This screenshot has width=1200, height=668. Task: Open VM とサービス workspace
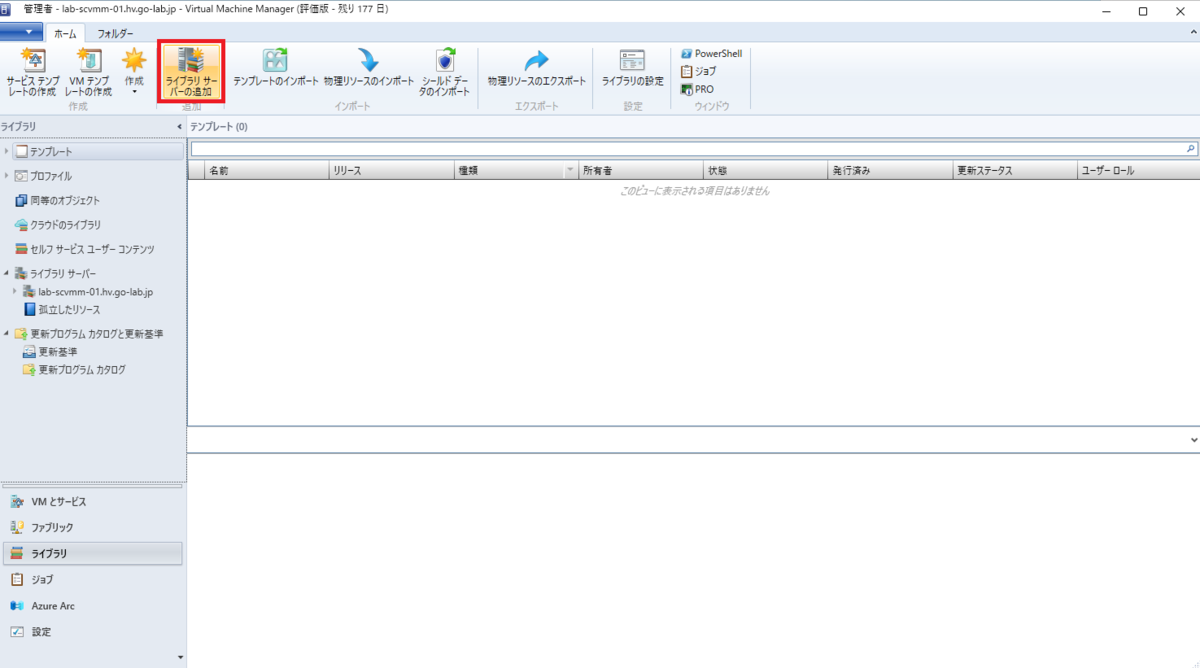pyautogui.click(x=92, y=501)
